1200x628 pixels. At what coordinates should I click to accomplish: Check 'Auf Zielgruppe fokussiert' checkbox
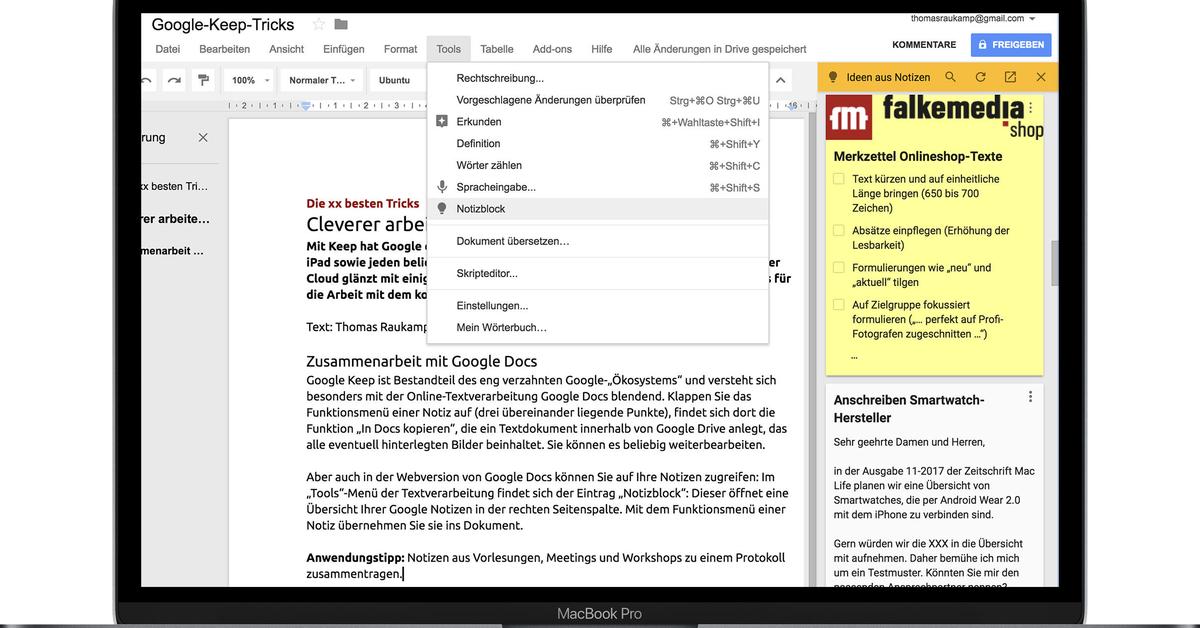(839, 305)
